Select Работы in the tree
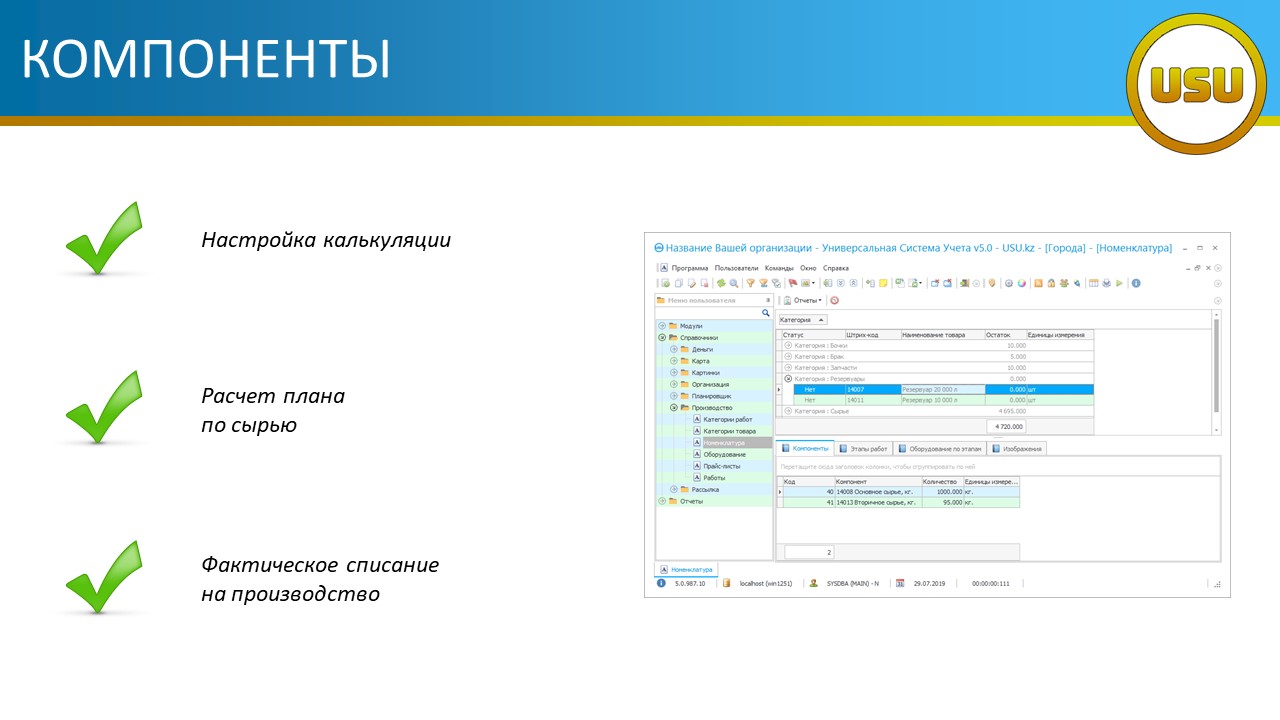 714,477
